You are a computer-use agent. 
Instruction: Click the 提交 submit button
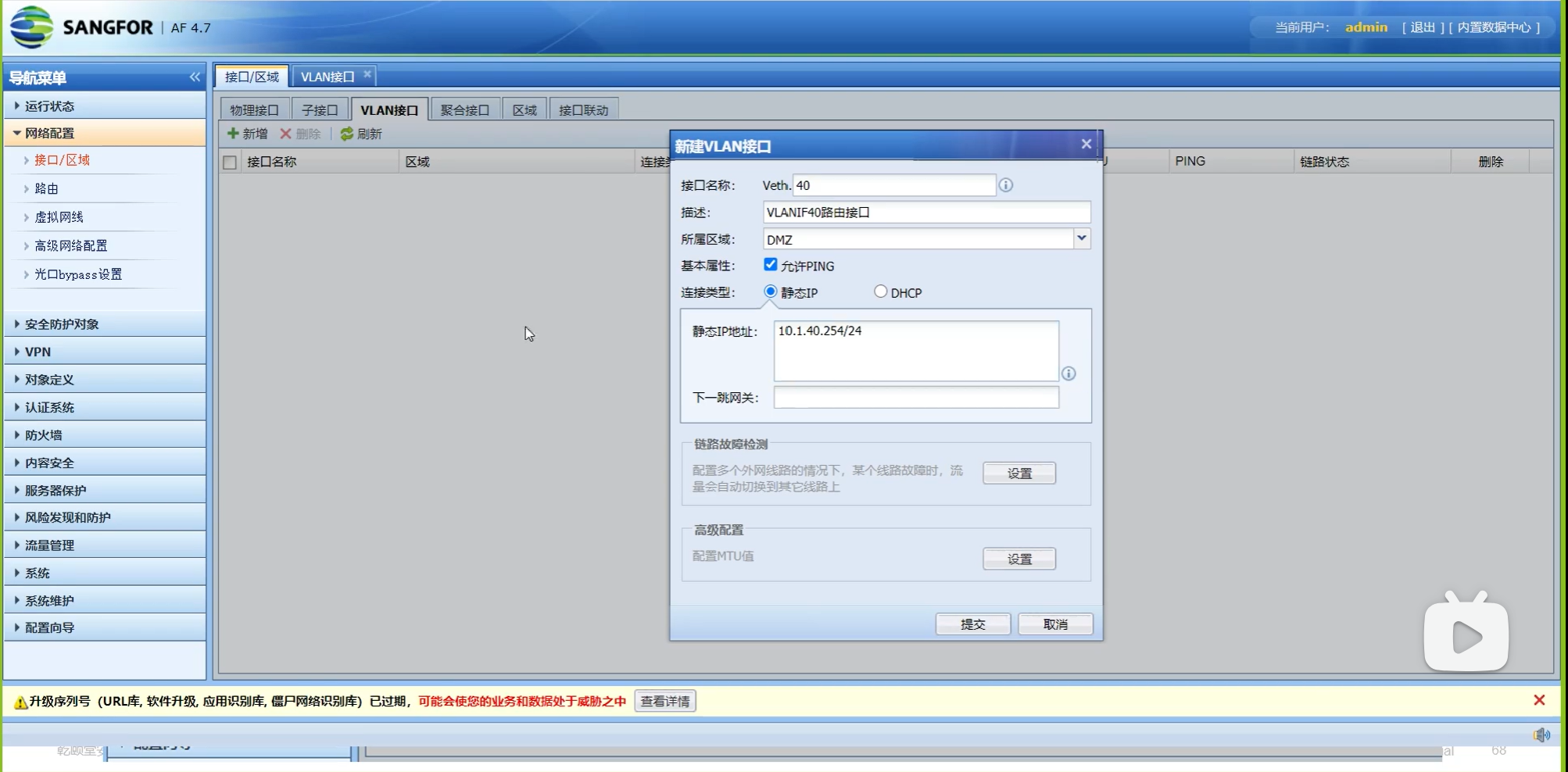click(x=972, y=624)
